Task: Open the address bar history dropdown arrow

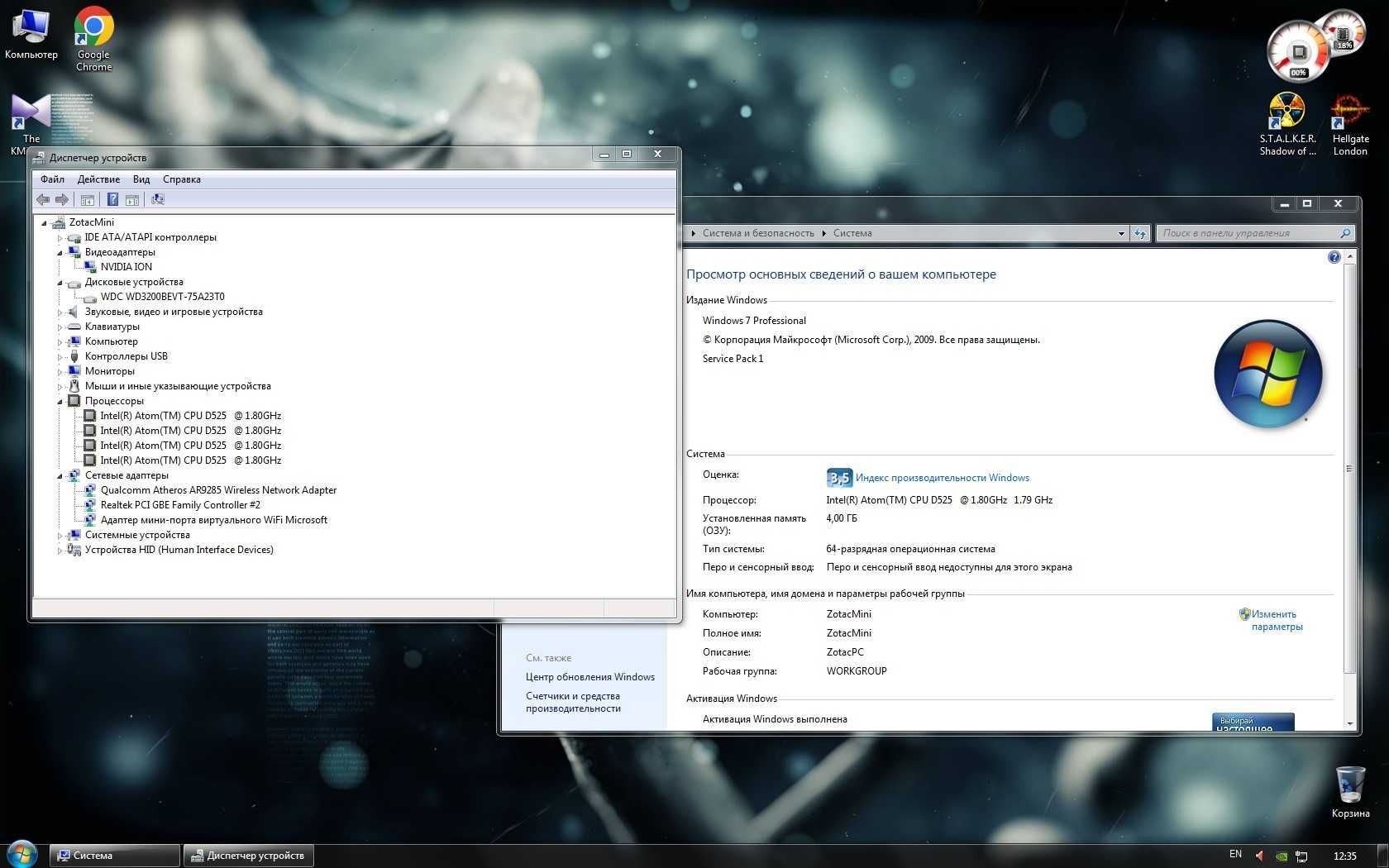Action: tap(1121, 233)
